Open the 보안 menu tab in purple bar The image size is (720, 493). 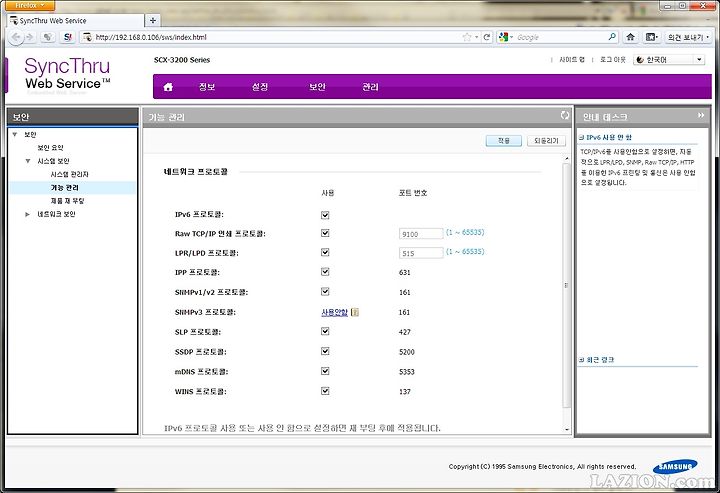(317, 87)
